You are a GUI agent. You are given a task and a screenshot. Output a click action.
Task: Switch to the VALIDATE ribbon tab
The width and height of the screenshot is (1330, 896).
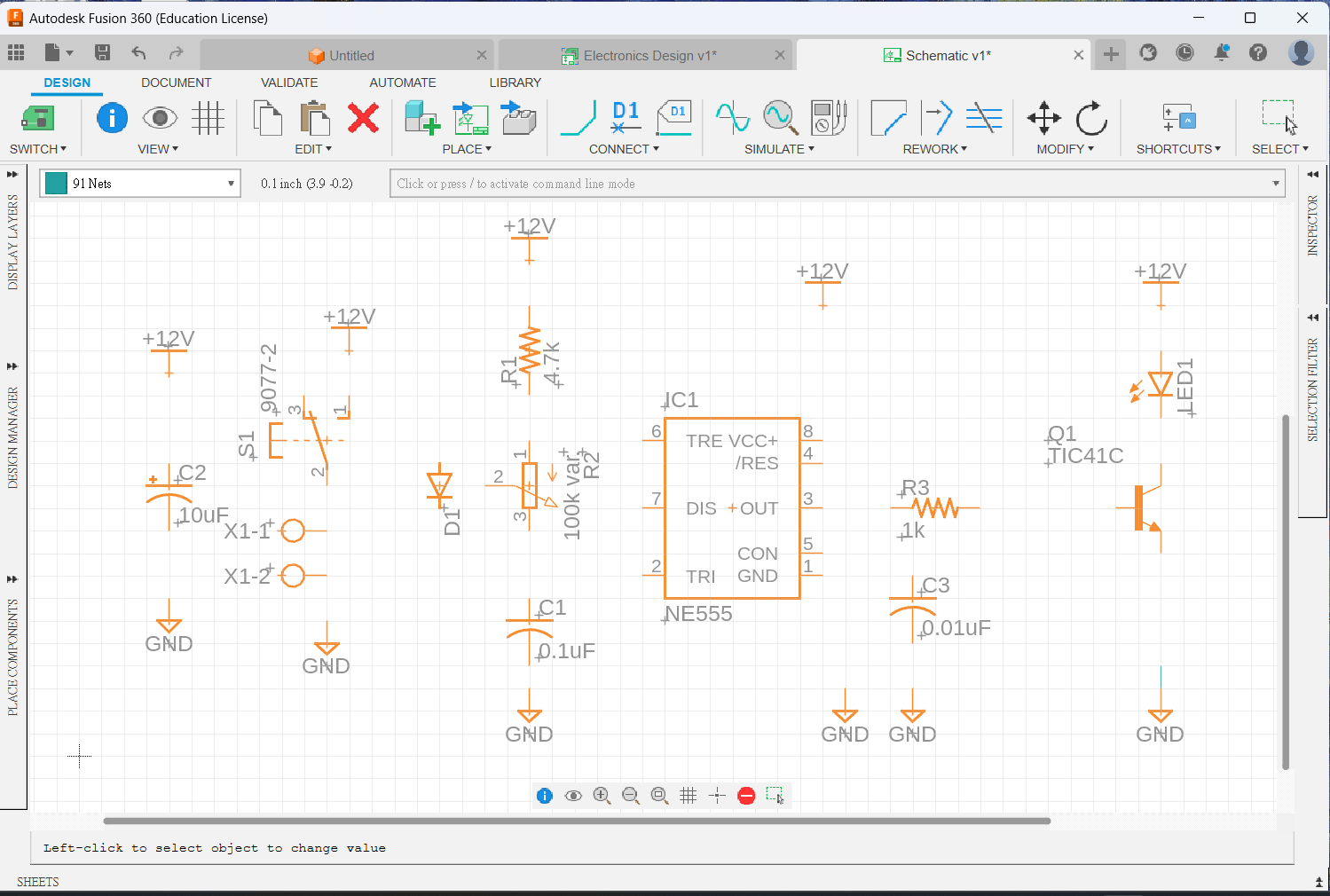[289, 83]
